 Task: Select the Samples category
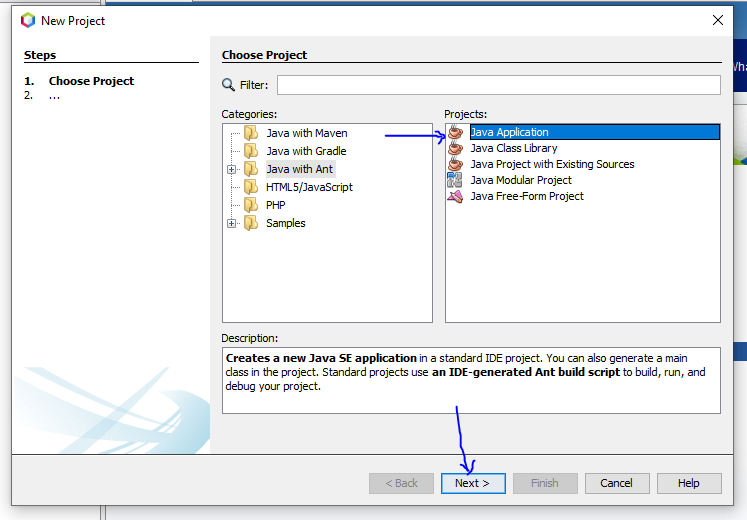285,223
